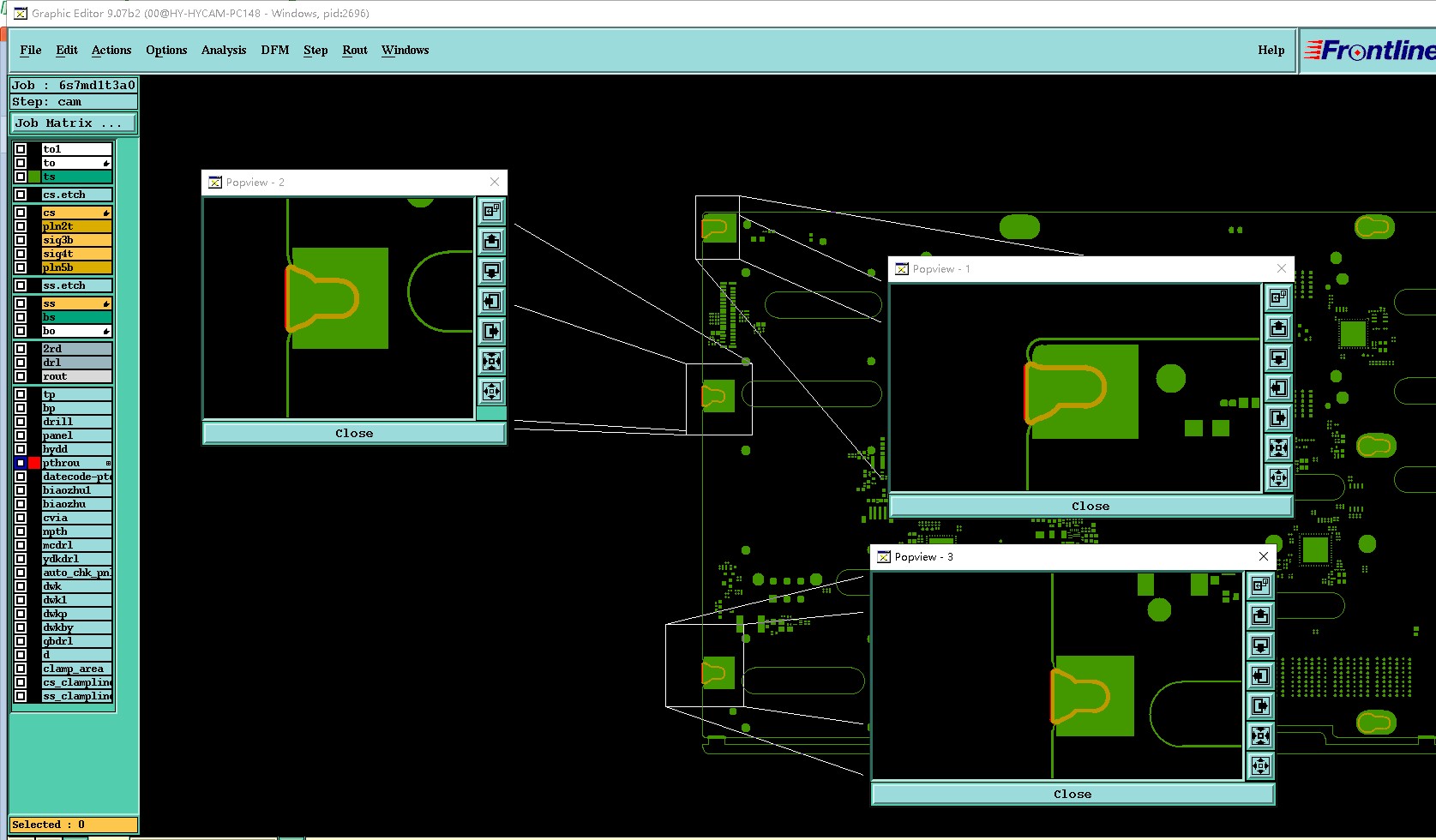Select the drill layer row
The width and height of the screenshot is (1436, 840).
point(77,422)
